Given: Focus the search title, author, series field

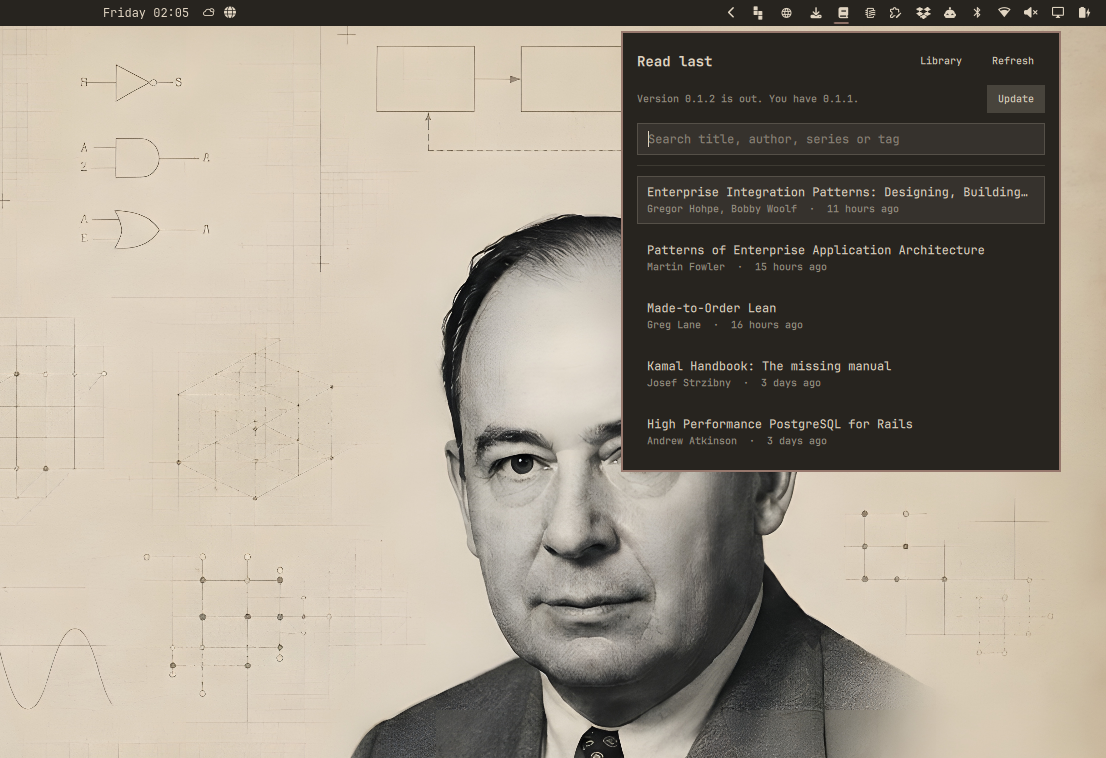Looking at the screenshot, I should click(841, 139).
